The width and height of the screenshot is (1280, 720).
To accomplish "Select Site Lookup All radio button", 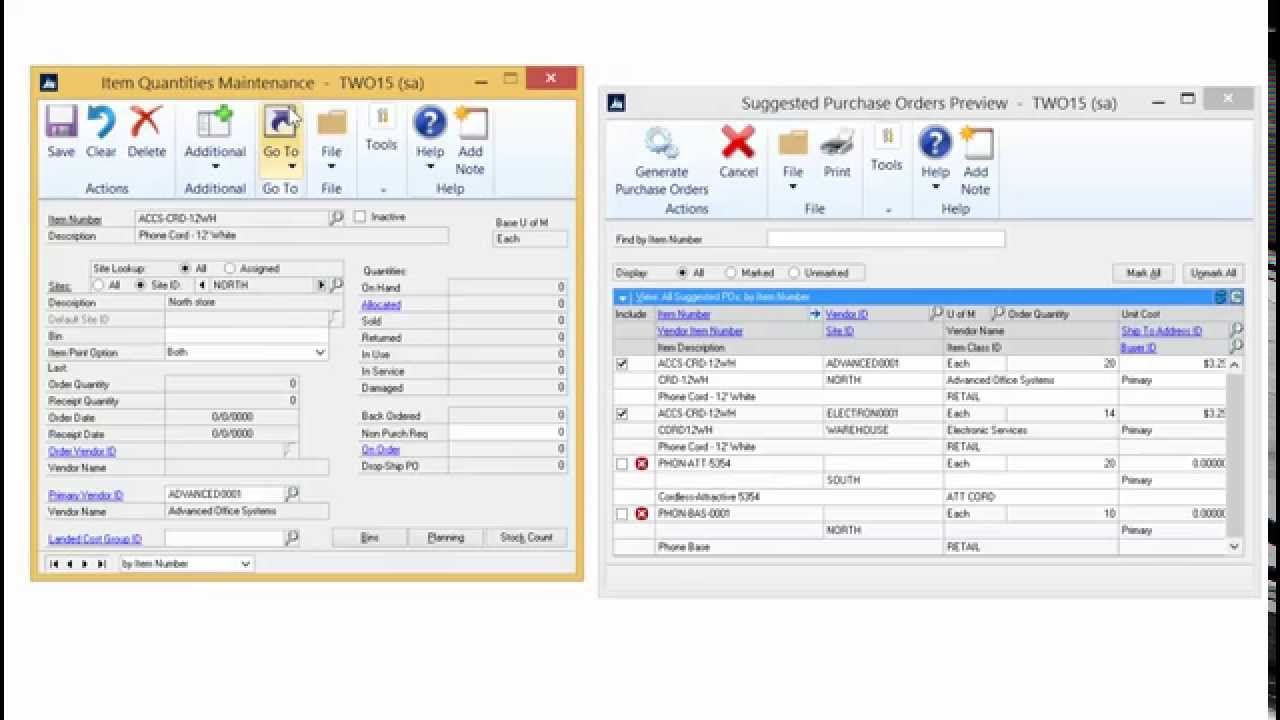I will pos(185,269).
